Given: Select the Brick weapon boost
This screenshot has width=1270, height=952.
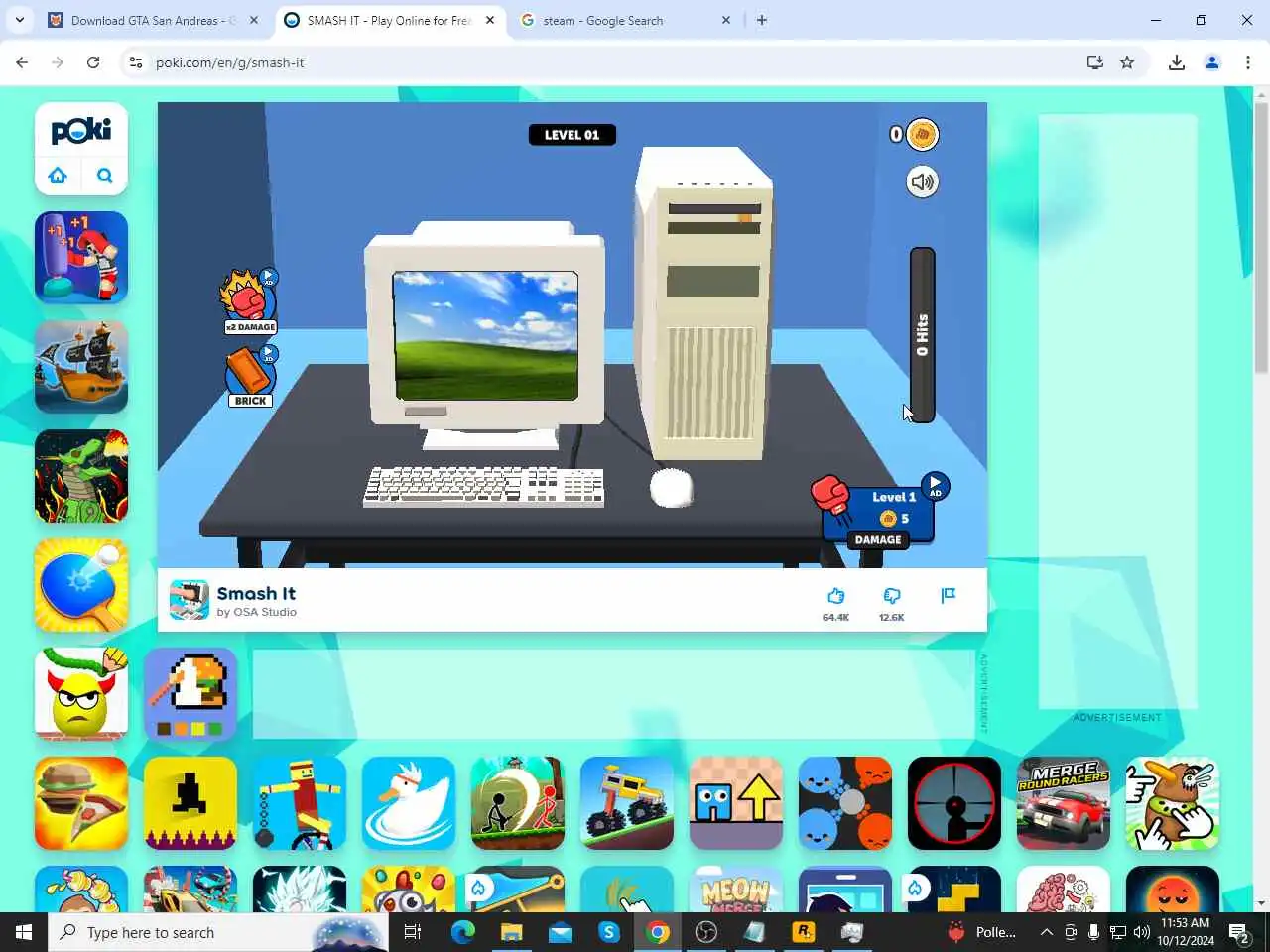Looking at the screenshot, I should (250, 376).
